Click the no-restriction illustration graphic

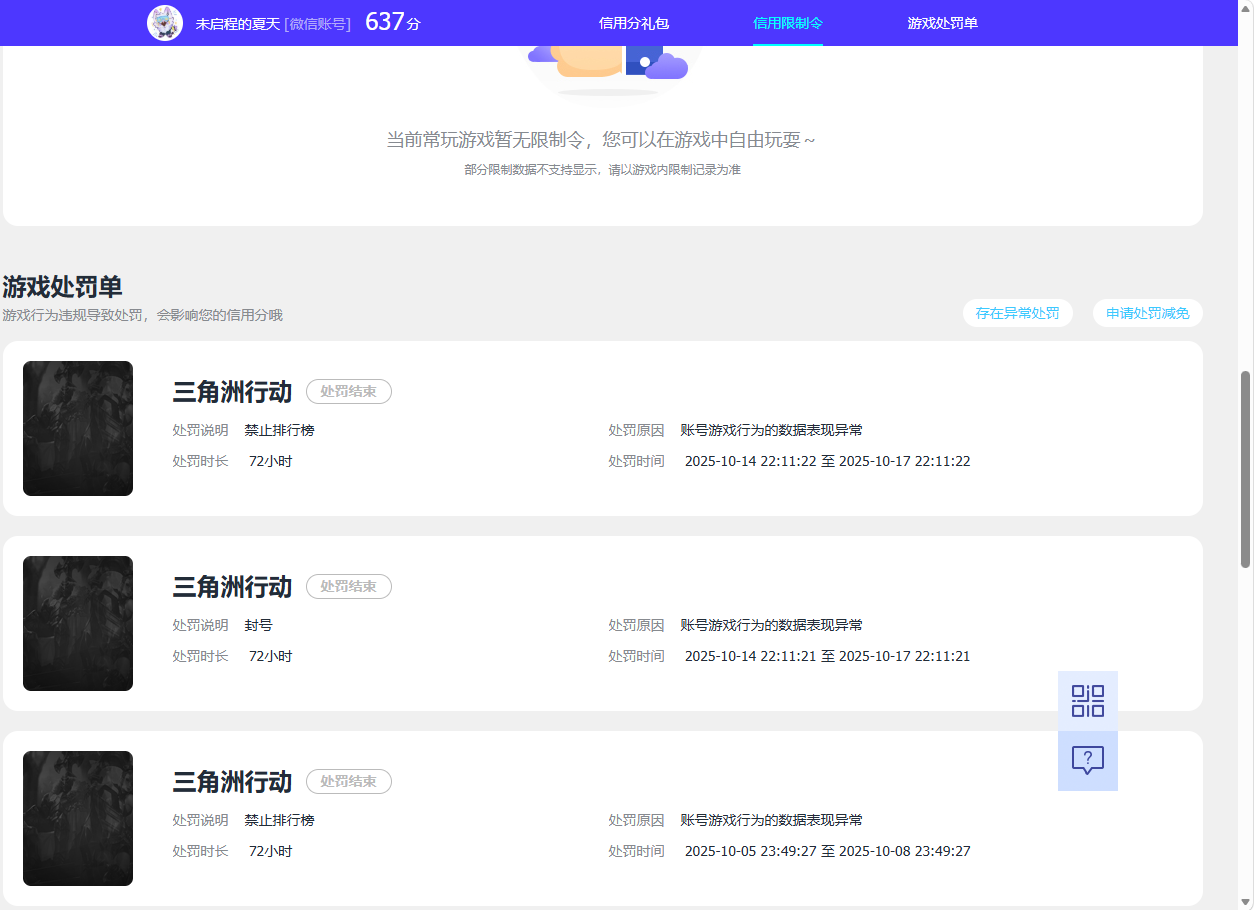(x=608, y=70)
